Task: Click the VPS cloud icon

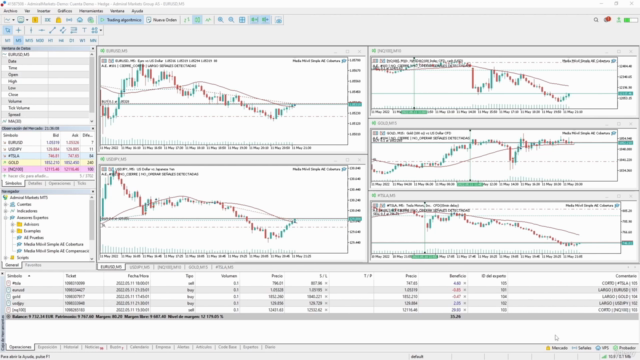Action: click(80, 20)
